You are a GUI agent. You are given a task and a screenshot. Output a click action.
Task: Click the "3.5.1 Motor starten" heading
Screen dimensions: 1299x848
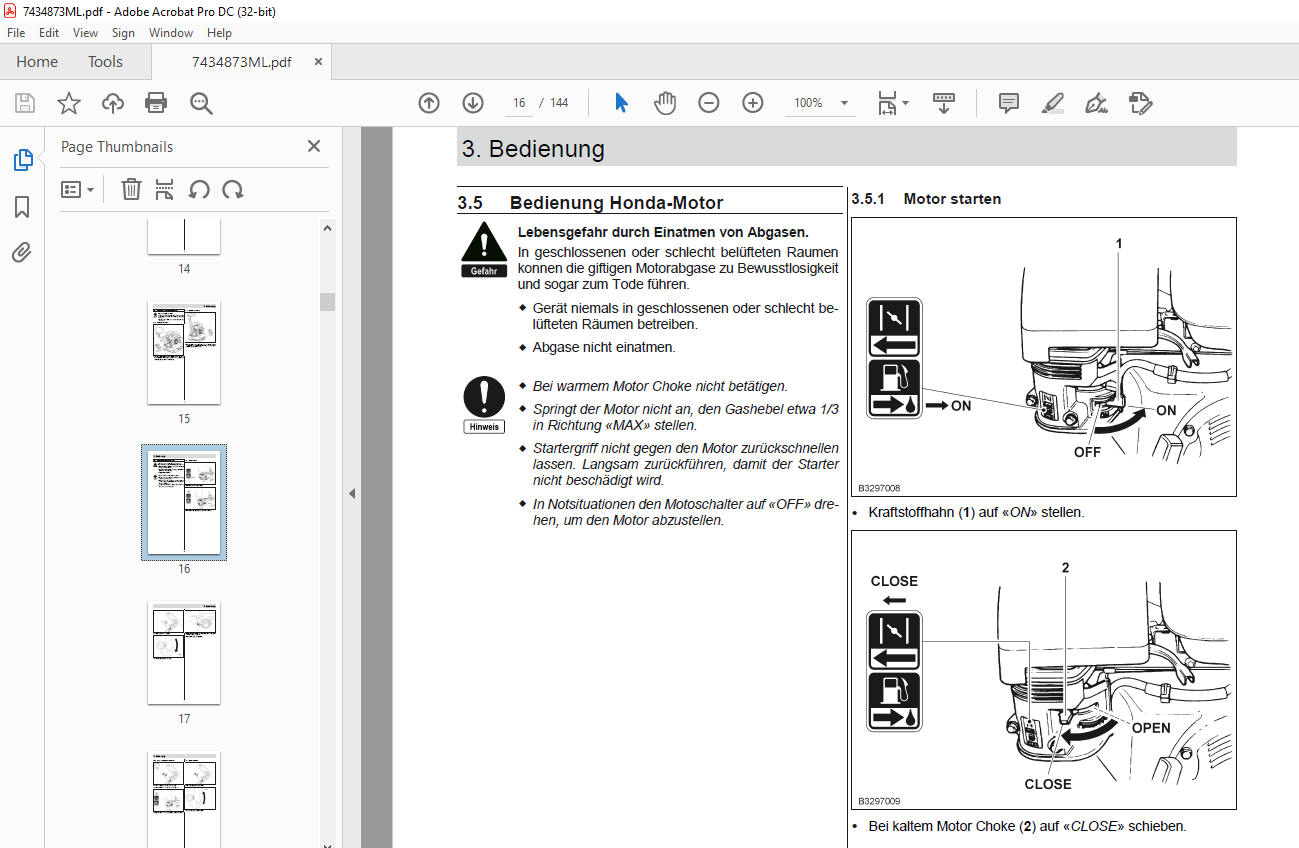[x=926, y=199]
